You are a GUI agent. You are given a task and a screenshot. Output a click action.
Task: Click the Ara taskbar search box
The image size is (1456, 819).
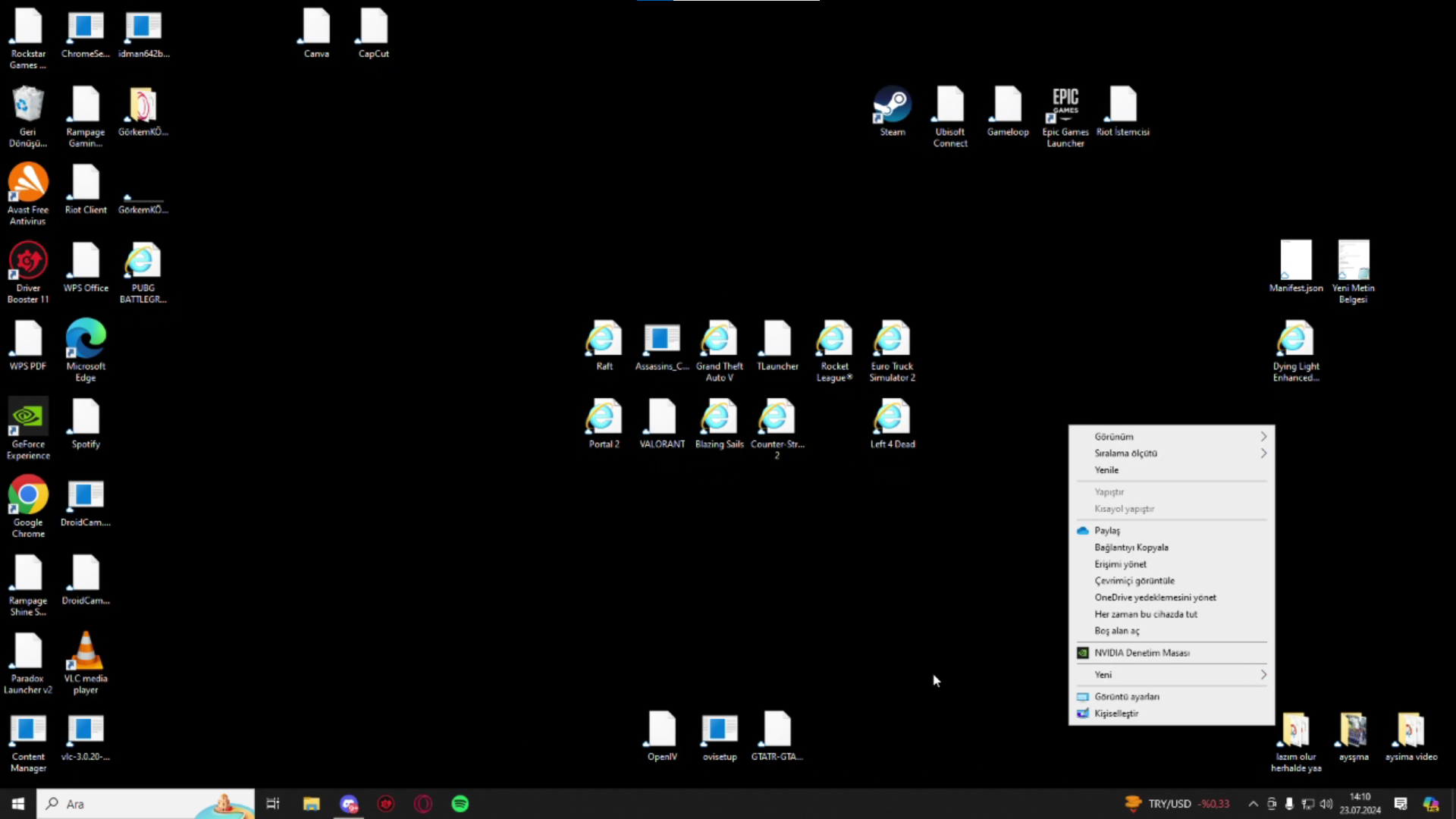tap(144, 804)
